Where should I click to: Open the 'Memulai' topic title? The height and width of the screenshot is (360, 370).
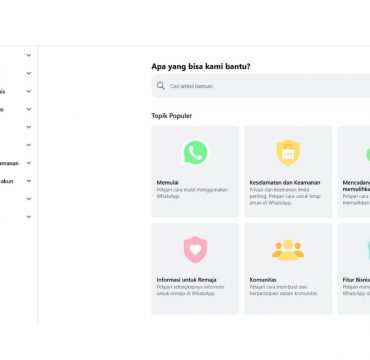[168, 183]
